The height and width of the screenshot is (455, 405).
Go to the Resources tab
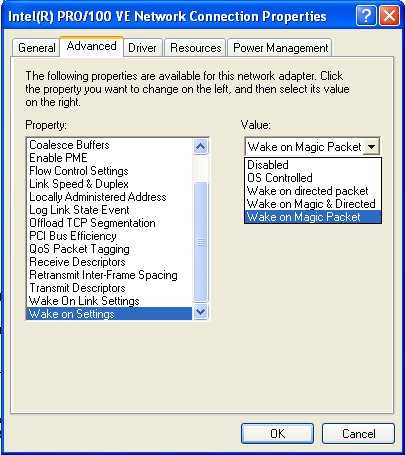point(195,48)
